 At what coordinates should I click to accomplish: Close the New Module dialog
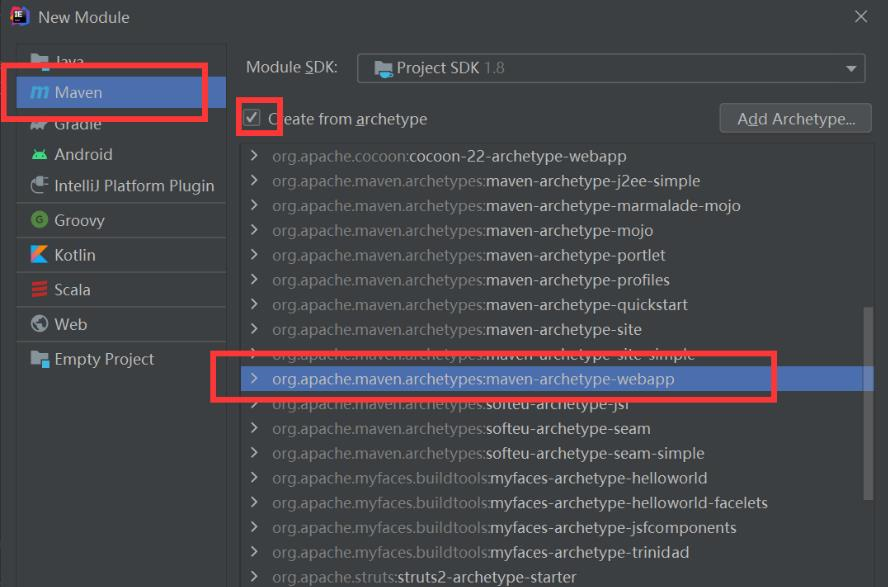pos(861,16)
